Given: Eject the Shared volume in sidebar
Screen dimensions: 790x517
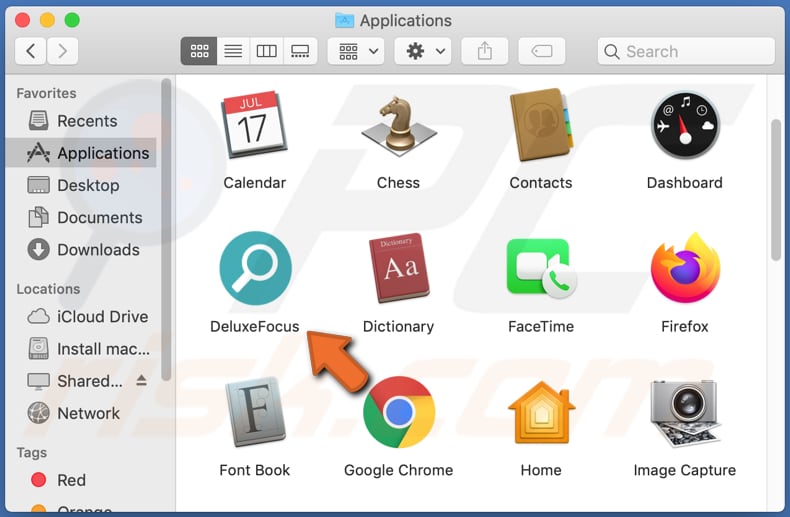Looking at the screenshot, I should (141, 381).
